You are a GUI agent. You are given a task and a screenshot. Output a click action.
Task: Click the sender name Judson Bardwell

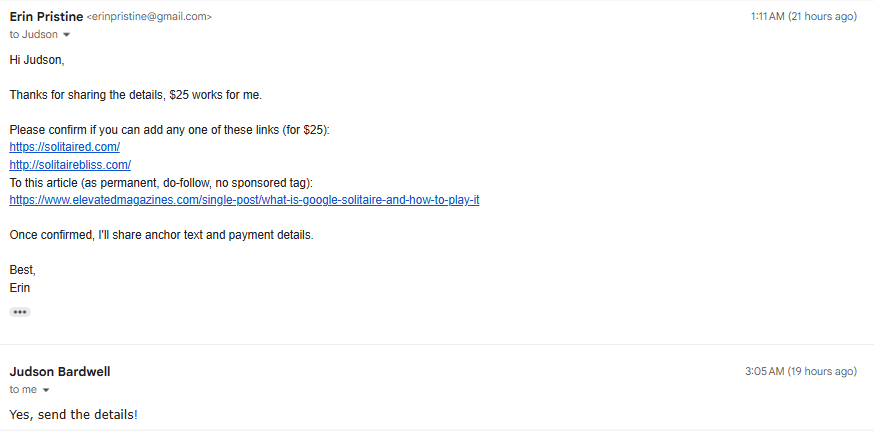pos(60,372)
